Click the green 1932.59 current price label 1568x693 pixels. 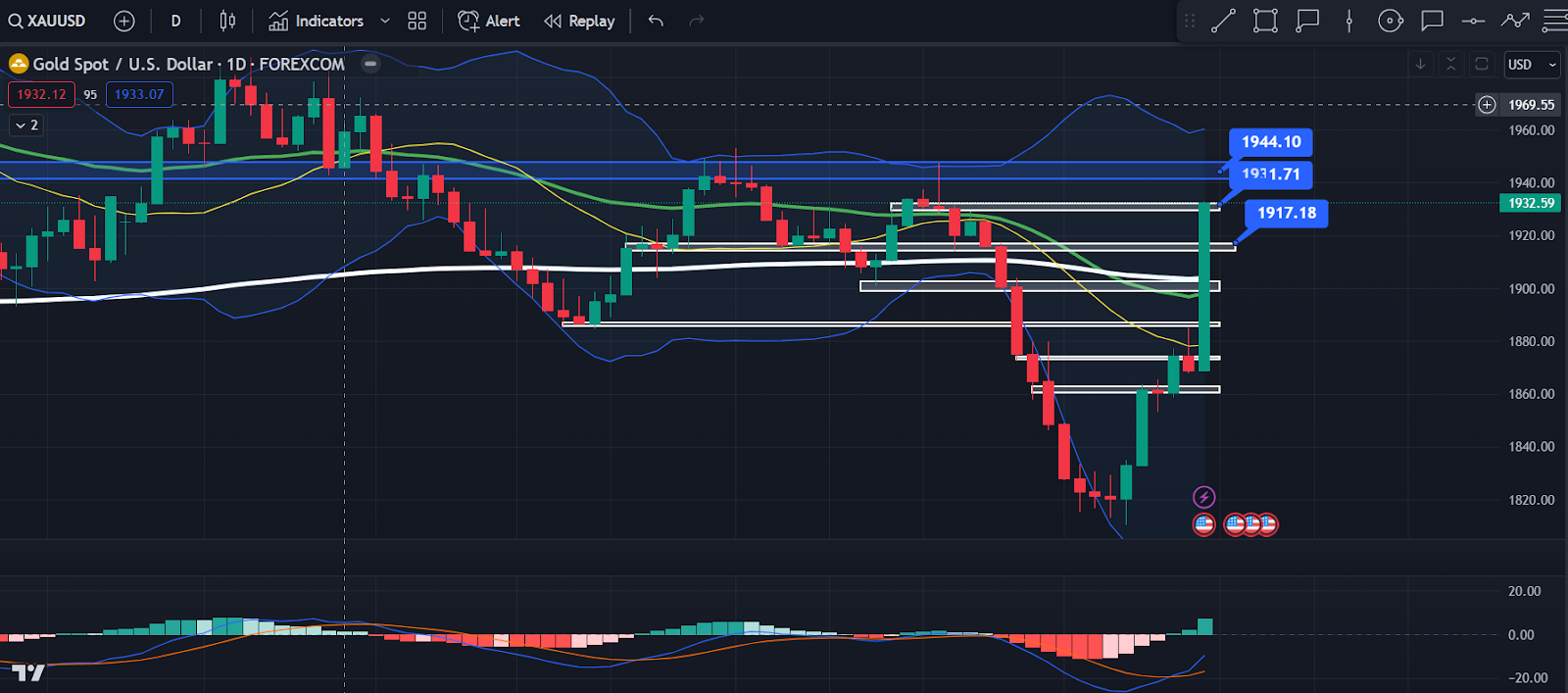(1531, 203)
